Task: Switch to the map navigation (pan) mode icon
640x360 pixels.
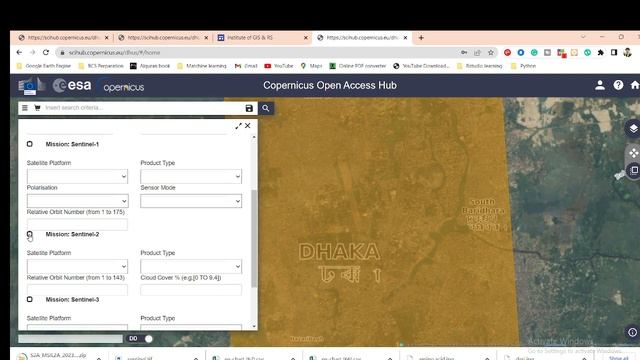Action: (633, 153)
